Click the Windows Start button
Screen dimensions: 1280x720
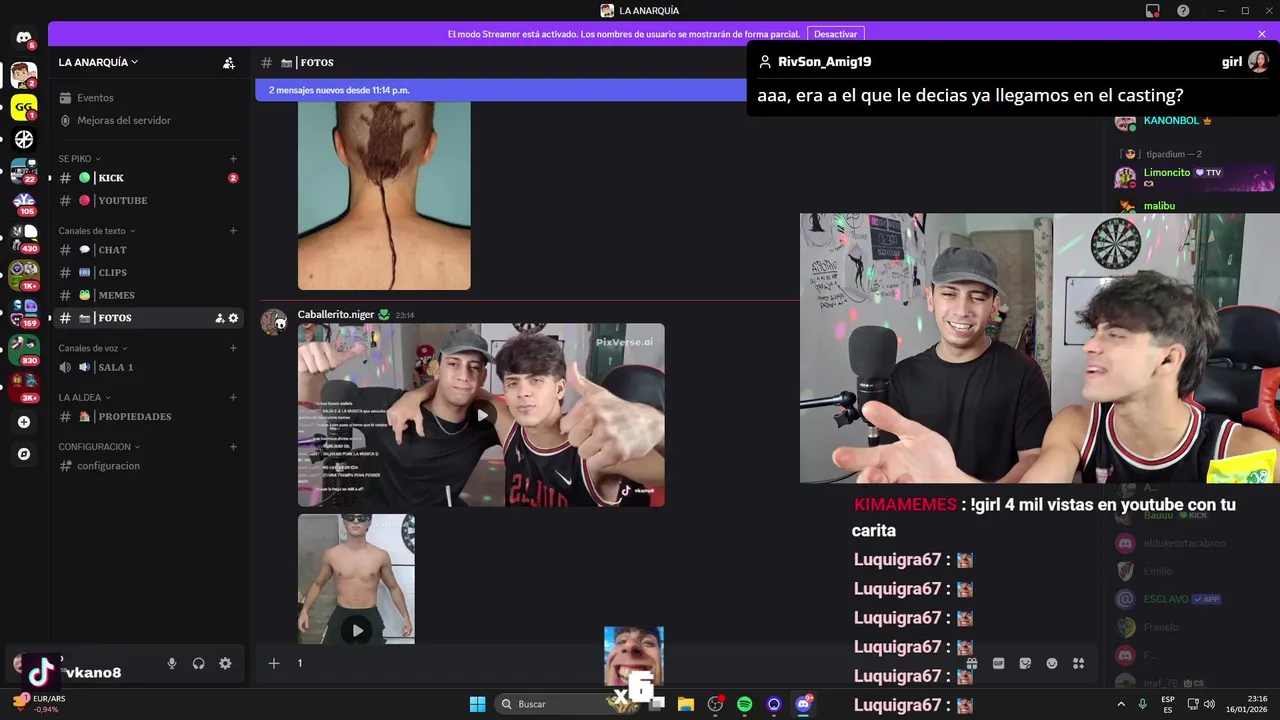[x=477, y=704]
